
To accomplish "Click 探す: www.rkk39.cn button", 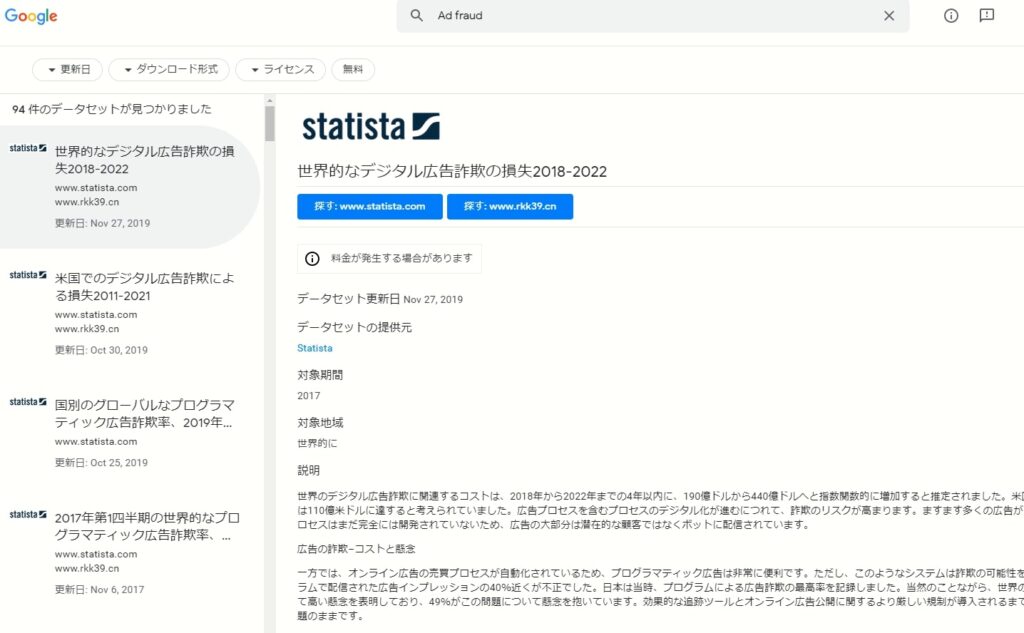I will [510, 206].
